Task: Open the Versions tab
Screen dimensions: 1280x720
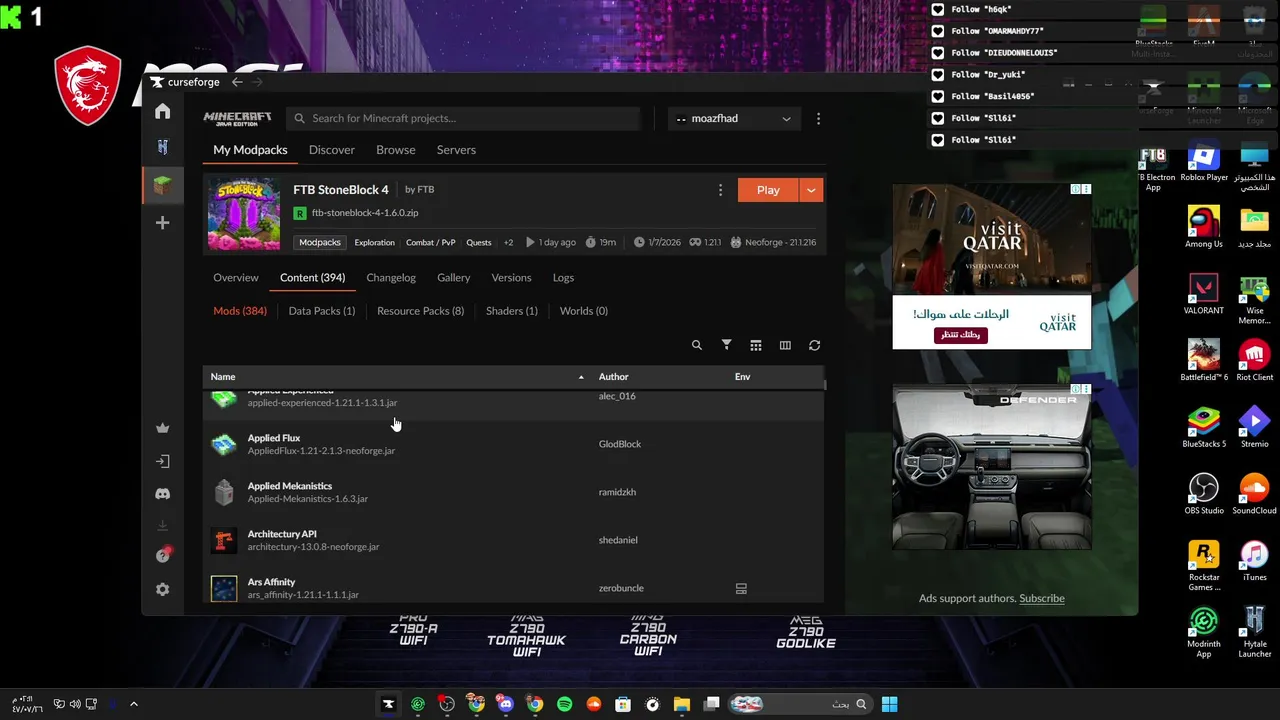Action: (x=511, y=277)
